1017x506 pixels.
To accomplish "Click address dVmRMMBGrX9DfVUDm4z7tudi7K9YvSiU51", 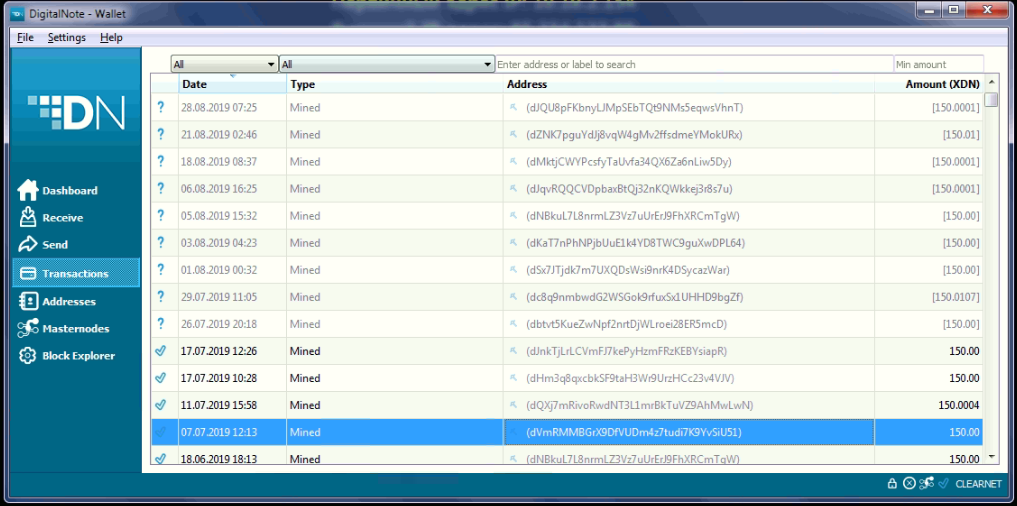I will click(634, 432).
